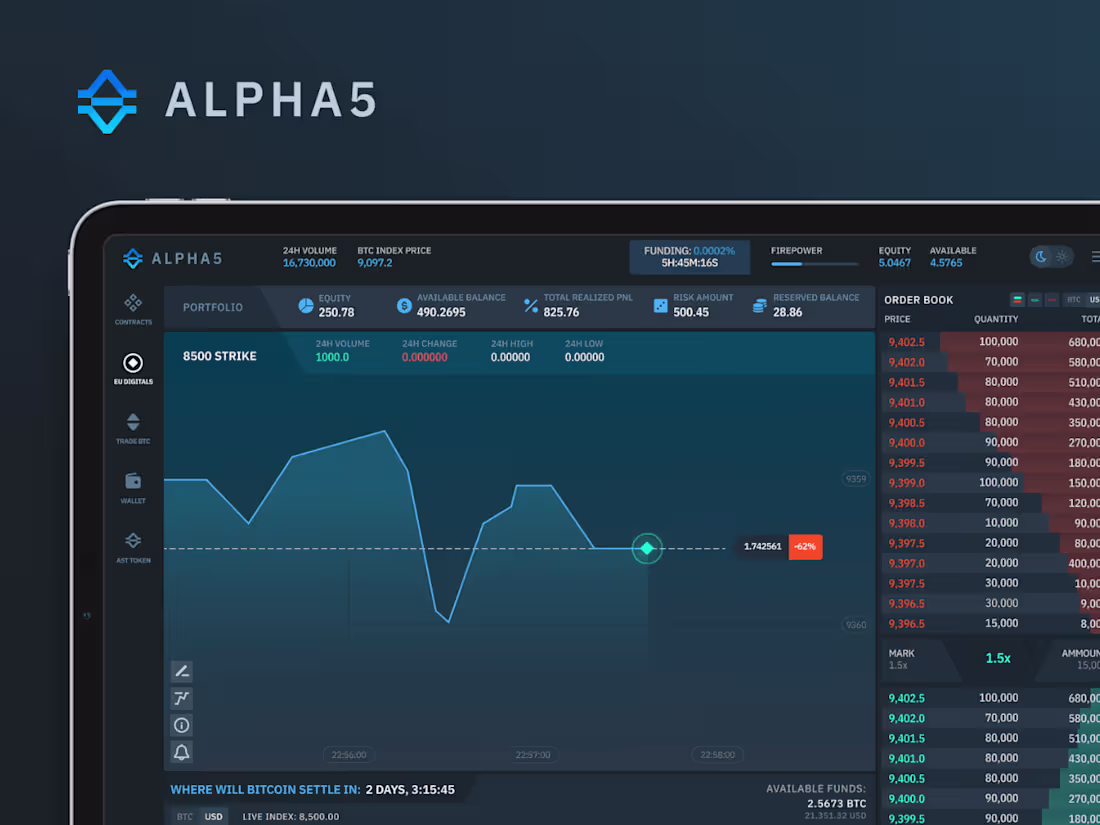Show only red asks in order book

(x=1052, y=300)
